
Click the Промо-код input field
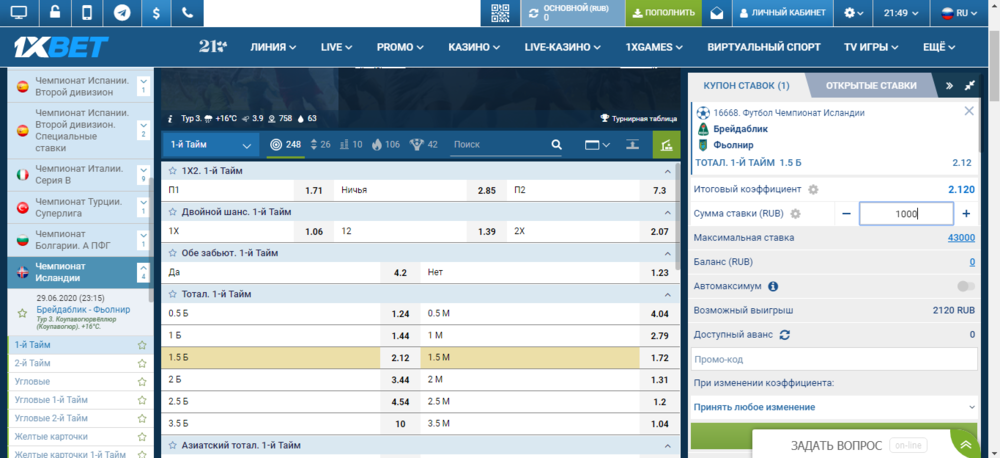coord(834,359)
